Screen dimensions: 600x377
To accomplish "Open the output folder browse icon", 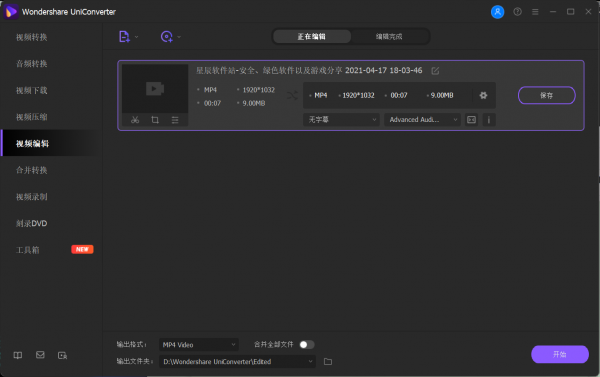I will tap(328, 362).
